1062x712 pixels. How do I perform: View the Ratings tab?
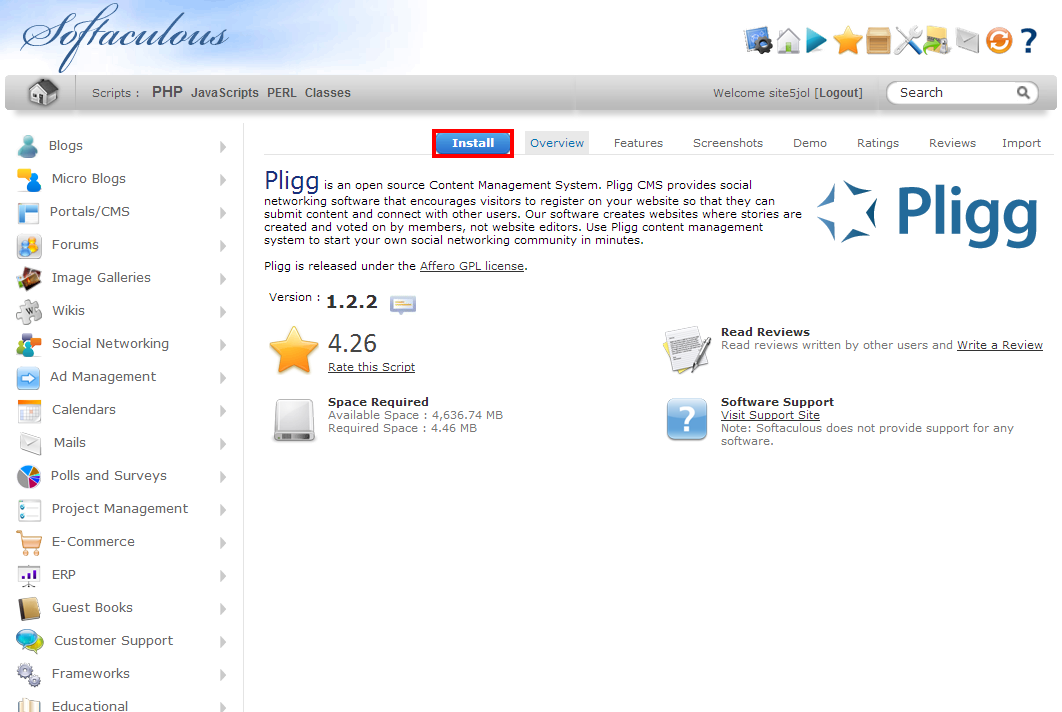click(878, 143)
